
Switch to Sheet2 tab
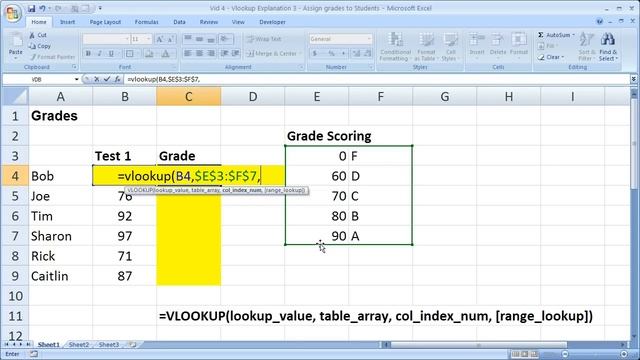(79, 344)
